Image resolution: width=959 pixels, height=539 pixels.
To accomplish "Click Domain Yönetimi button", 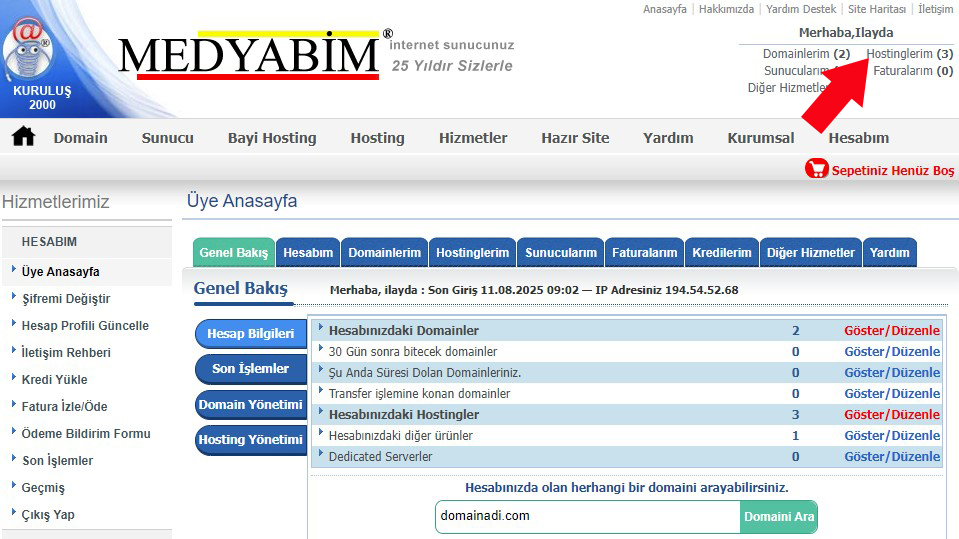I will click(251, 404).
